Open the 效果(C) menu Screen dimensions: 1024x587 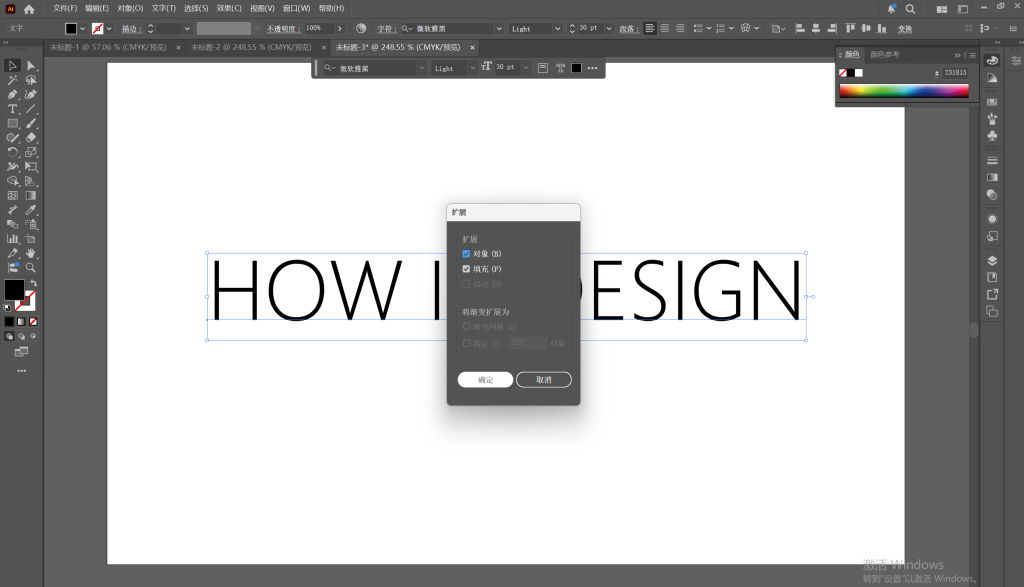click(x=229, y=8)
